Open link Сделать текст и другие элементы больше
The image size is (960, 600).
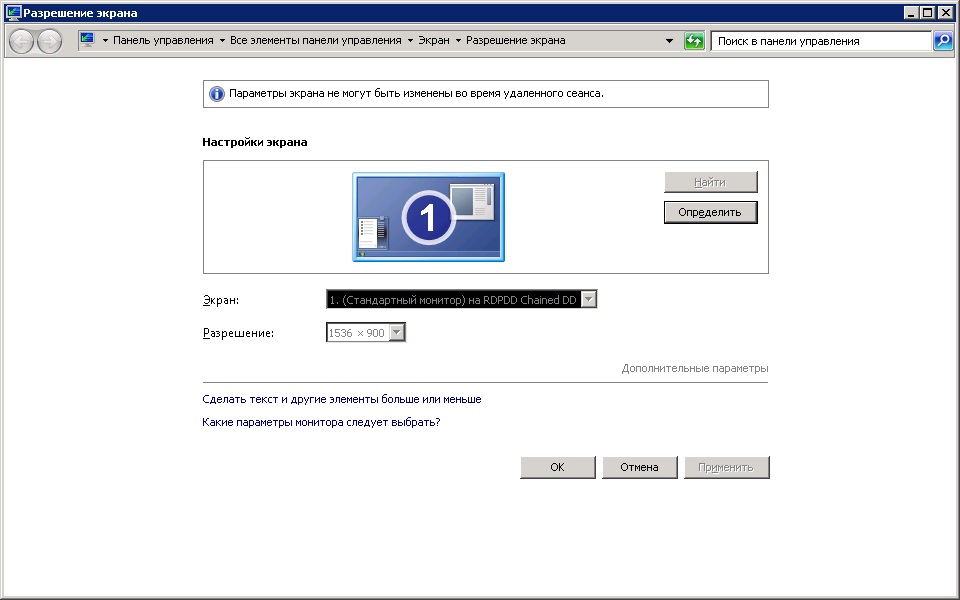click(341, 399)
